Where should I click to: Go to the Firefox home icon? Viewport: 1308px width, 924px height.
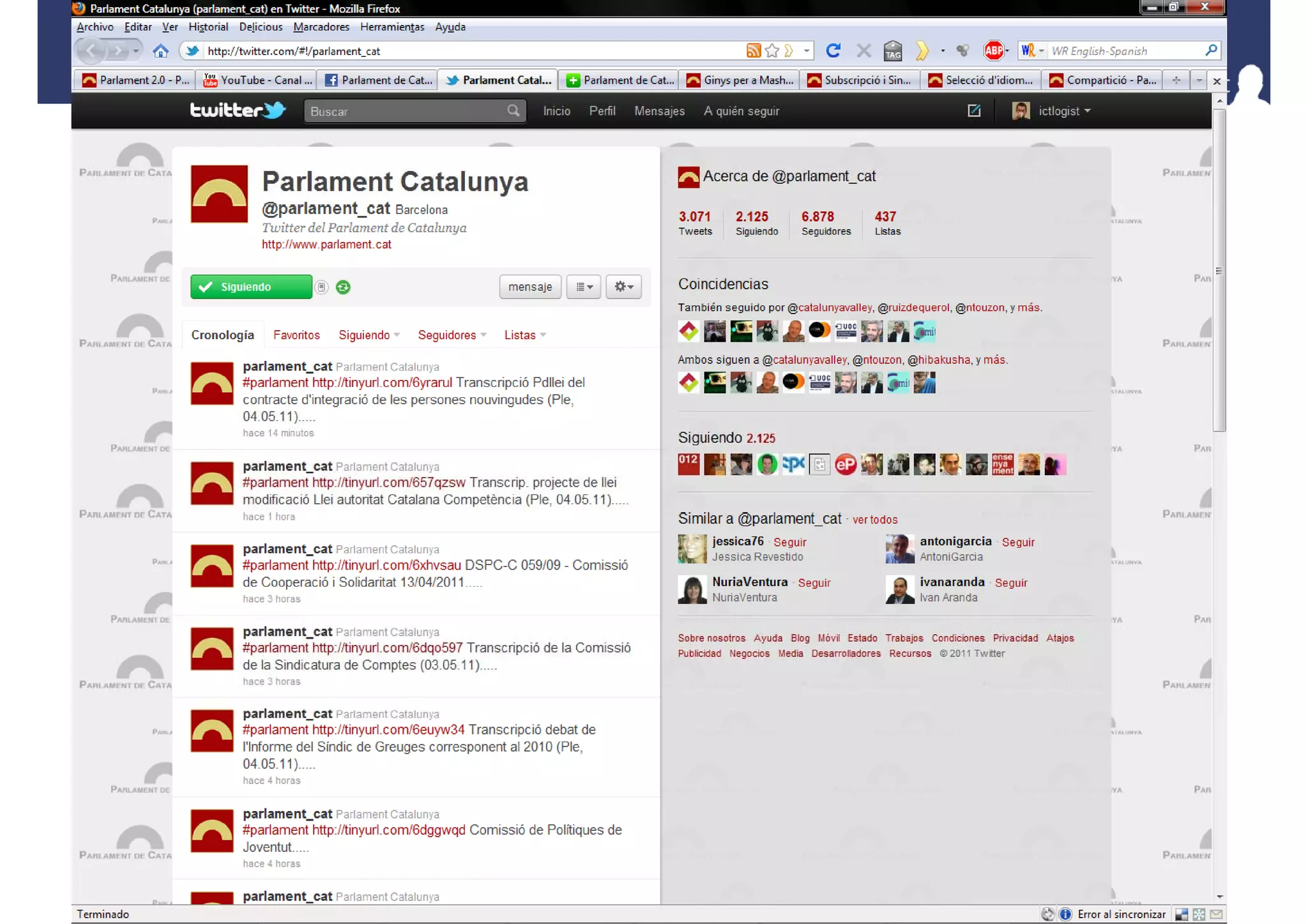[160, 50]
